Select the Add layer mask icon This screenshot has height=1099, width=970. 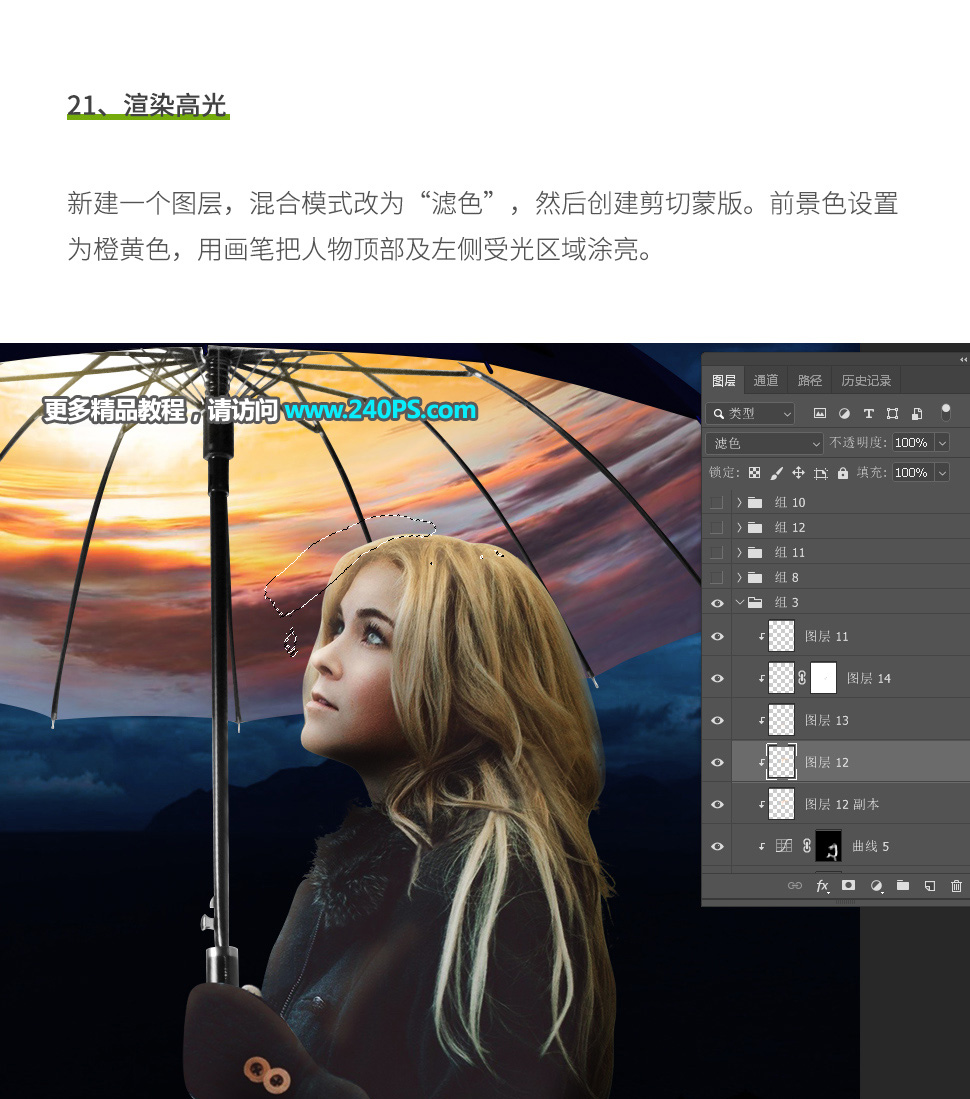849,886
